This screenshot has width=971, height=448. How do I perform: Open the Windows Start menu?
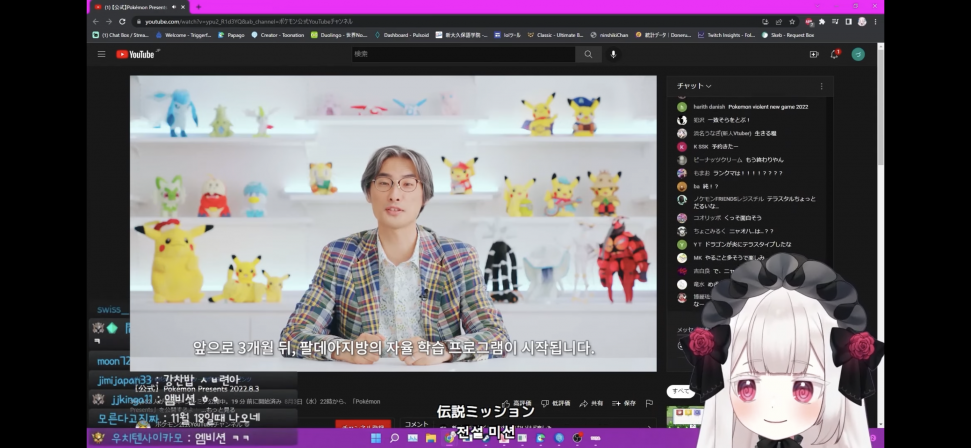tap(375, 438)
